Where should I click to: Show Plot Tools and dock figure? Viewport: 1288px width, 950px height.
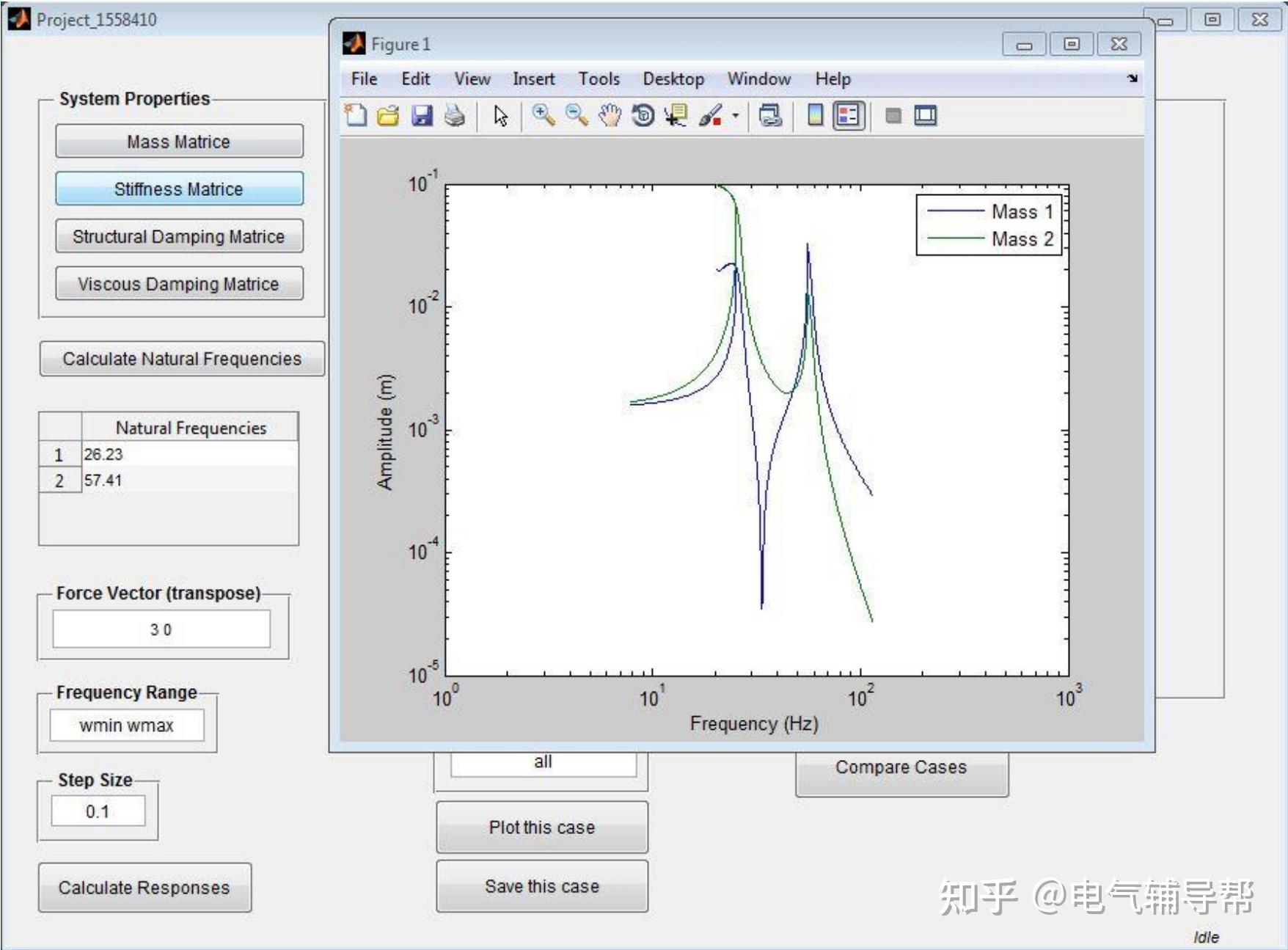coord(926,115)
